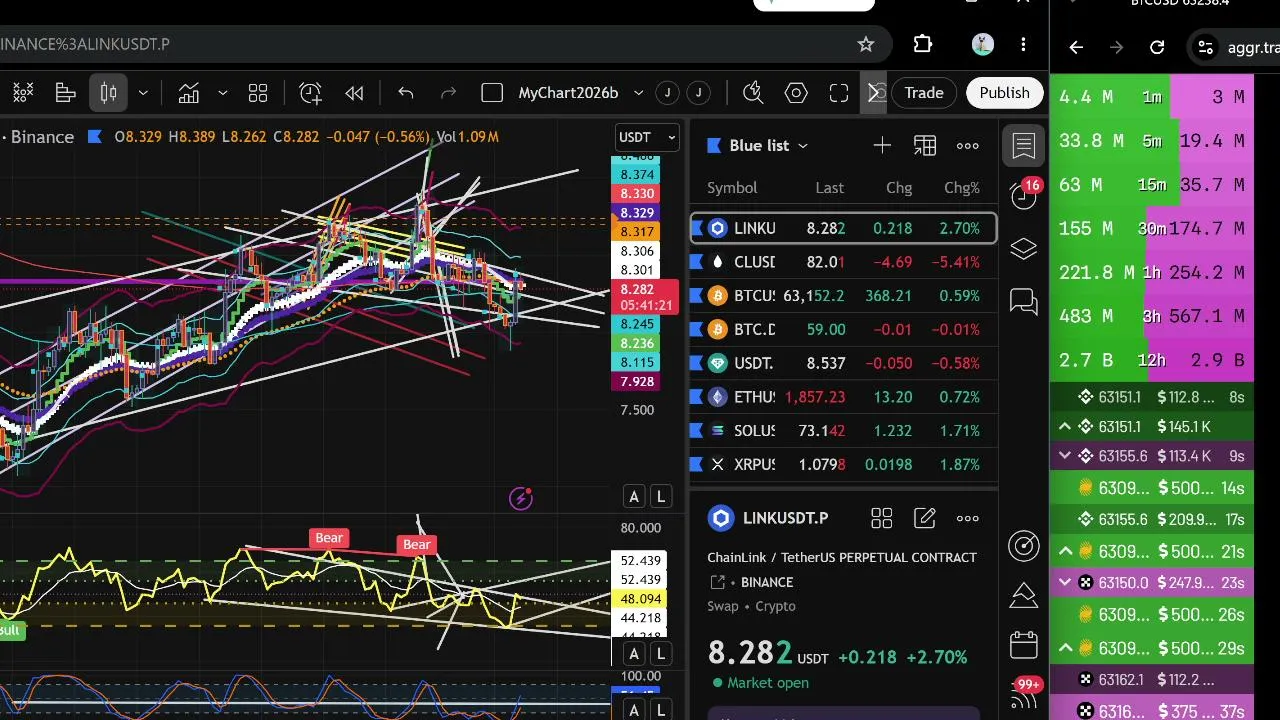The width and height of the screenshot is (1280, 720).
Task: Click the Publish button
Action: [x=1004, y=93]
